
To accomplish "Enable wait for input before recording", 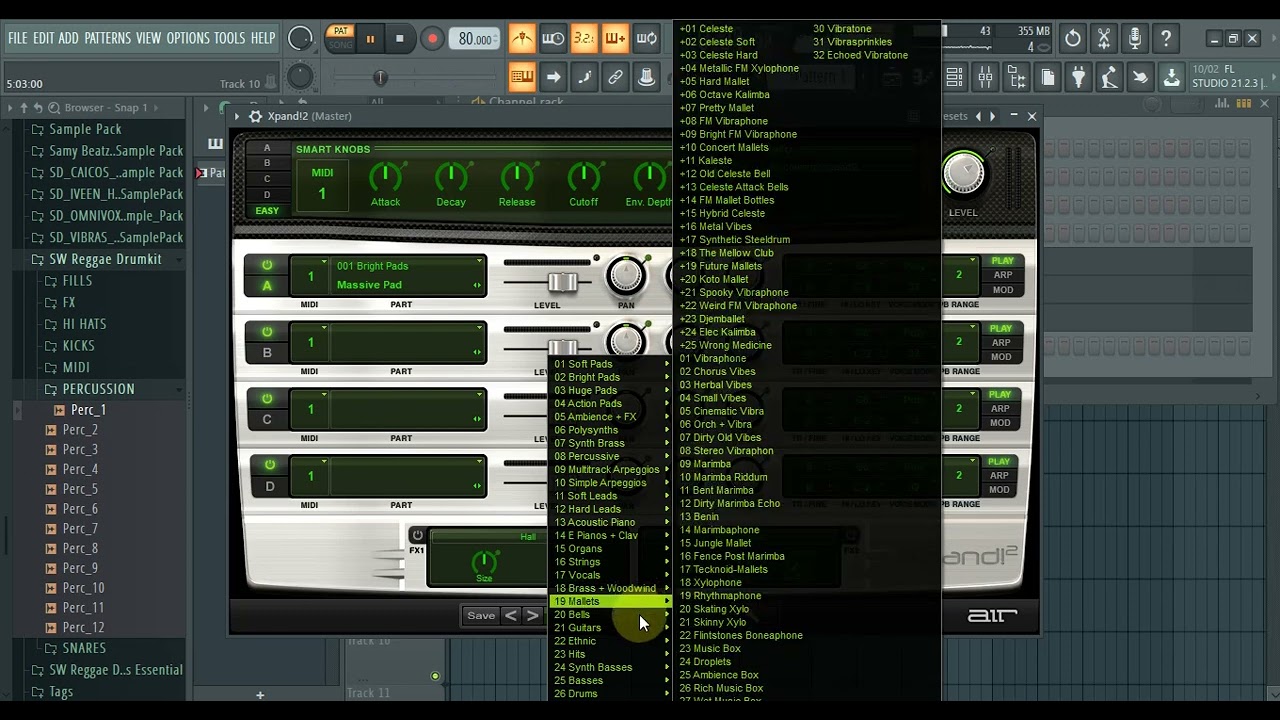I will pos(553,39).
